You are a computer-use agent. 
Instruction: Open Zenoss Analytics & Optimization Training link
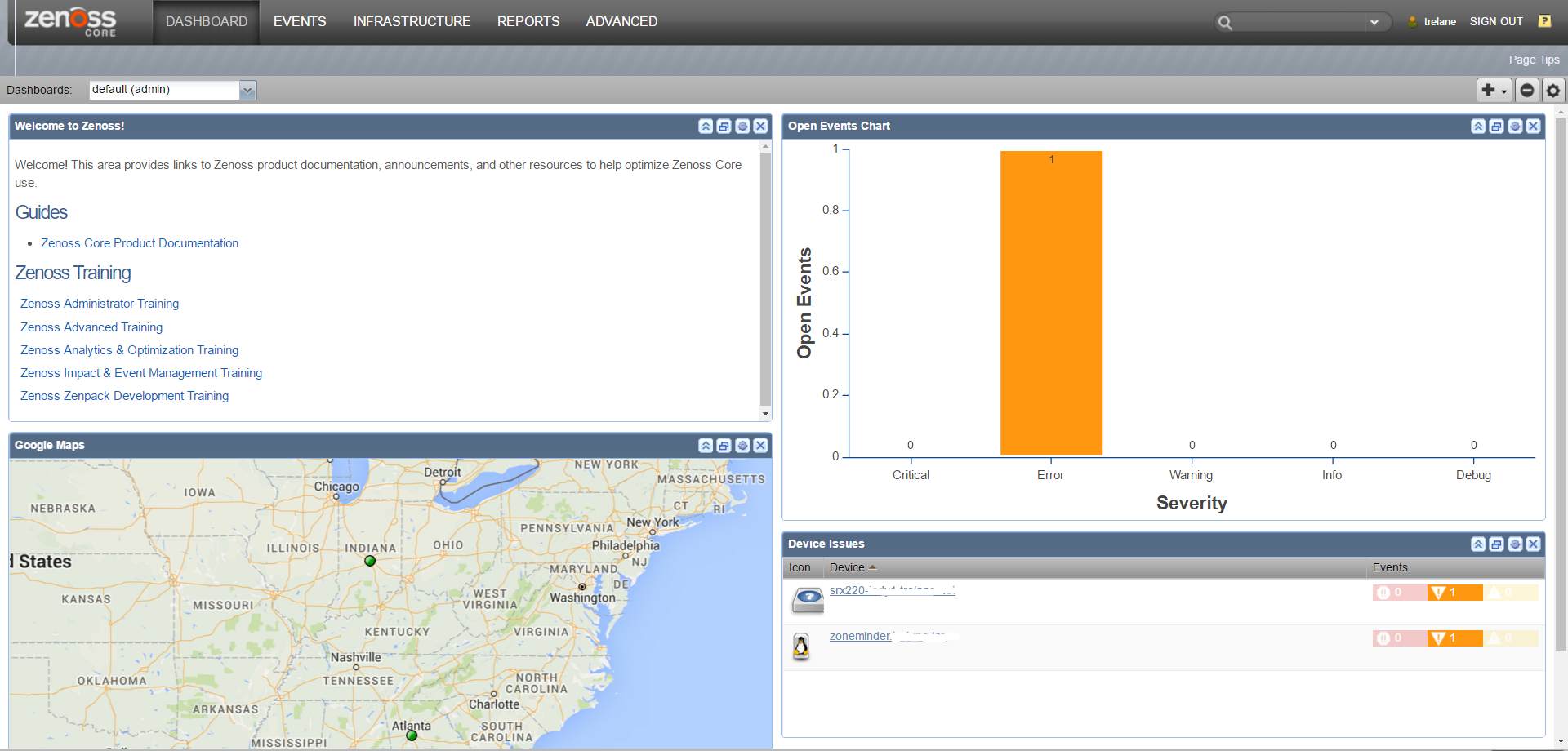pyautogui.click(x=130, y=350)
